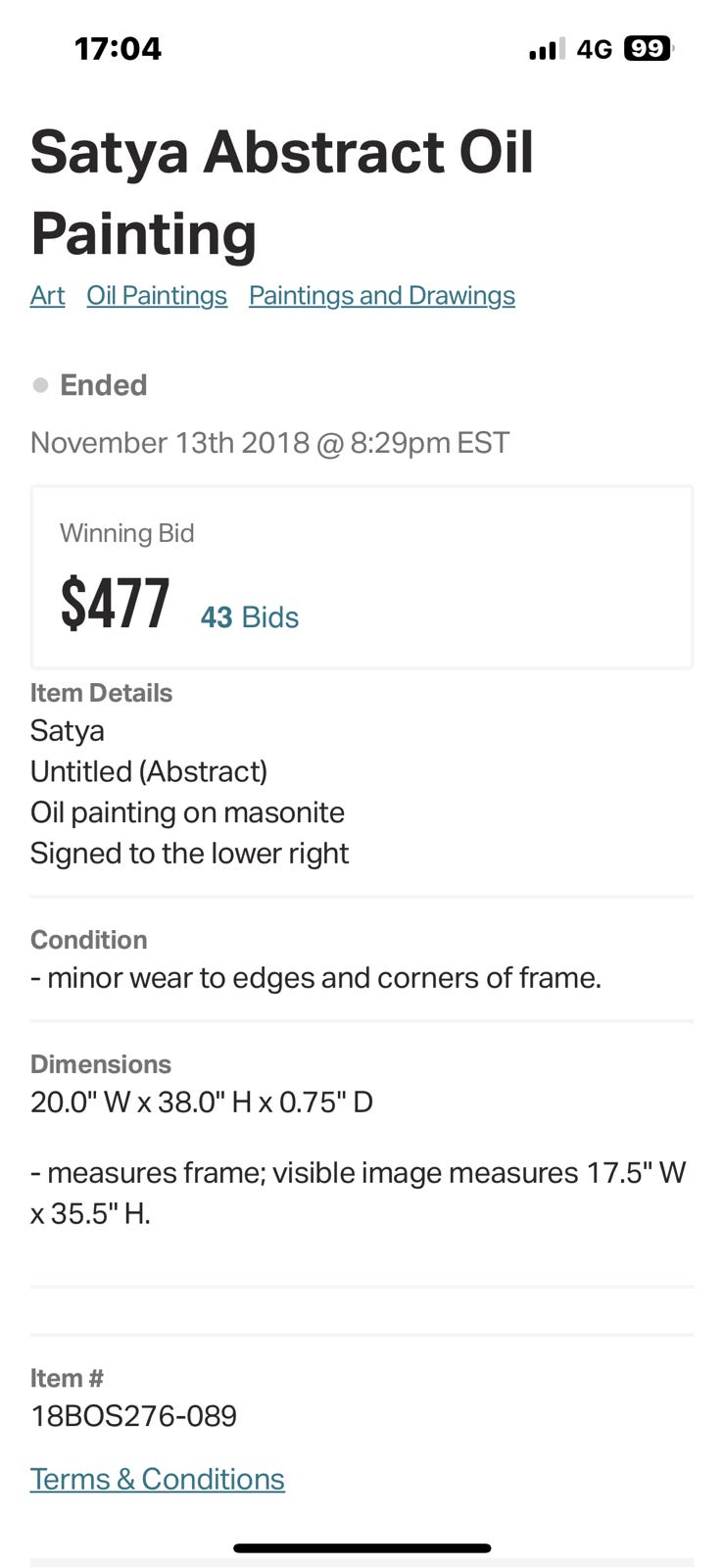
Task: Tap the Condition section heading
Action: click(88, 940)
